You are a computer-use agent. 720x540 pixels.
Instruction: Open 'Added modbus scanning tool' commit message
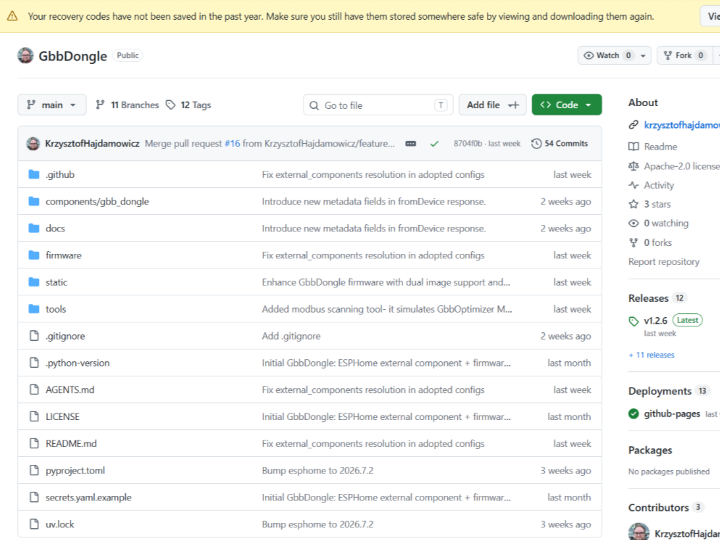(x=387, y=309)
